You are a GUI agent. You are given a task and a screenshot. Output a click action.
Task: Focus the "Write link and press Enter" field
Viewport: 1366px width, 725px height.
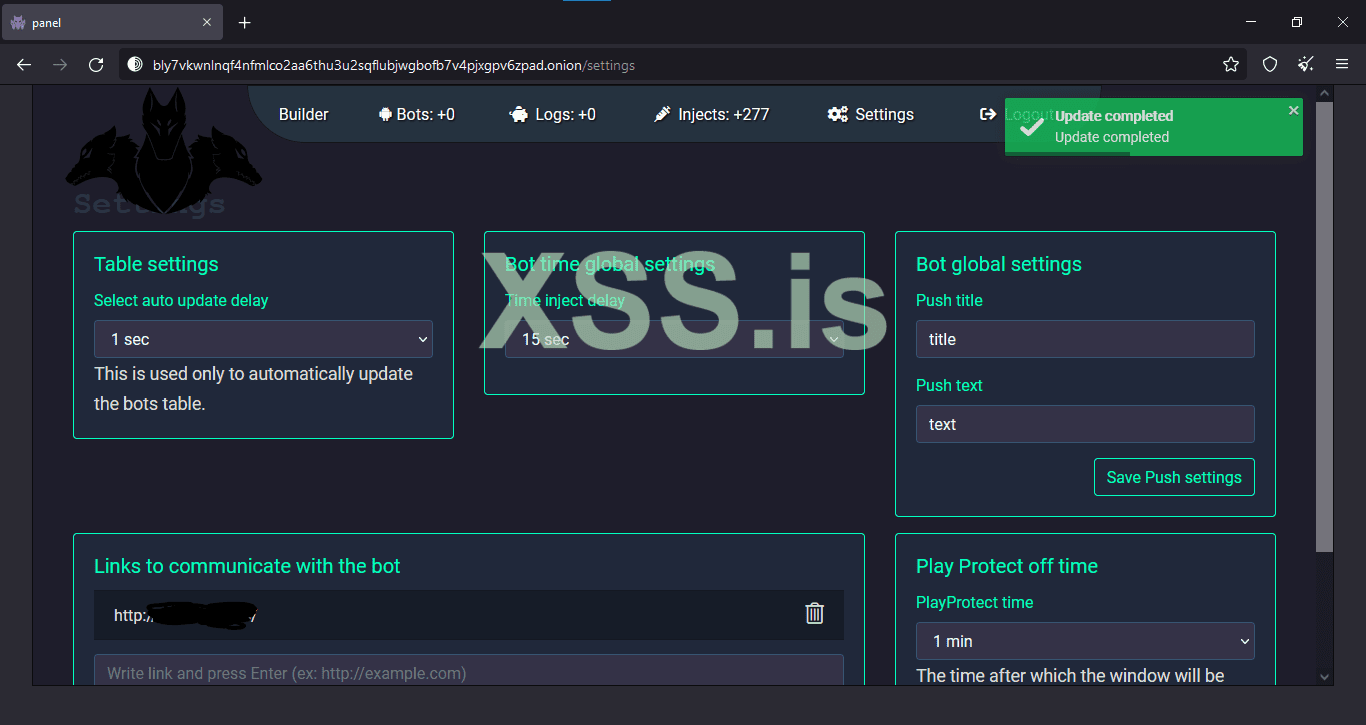pyautogui.click(x=469, y=672)
